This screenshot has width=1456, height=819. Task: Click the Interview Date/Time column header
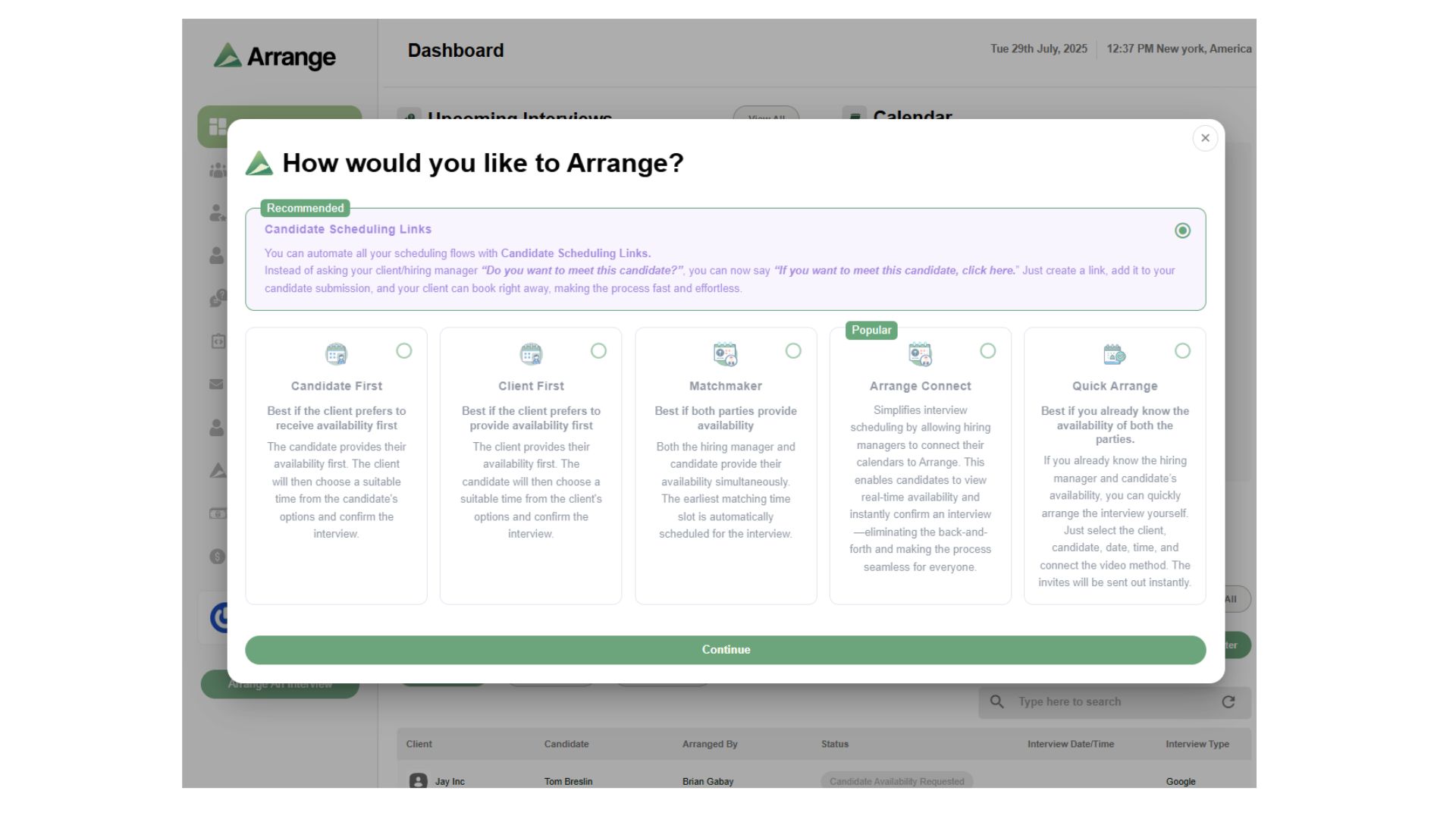coord(1071,744)
